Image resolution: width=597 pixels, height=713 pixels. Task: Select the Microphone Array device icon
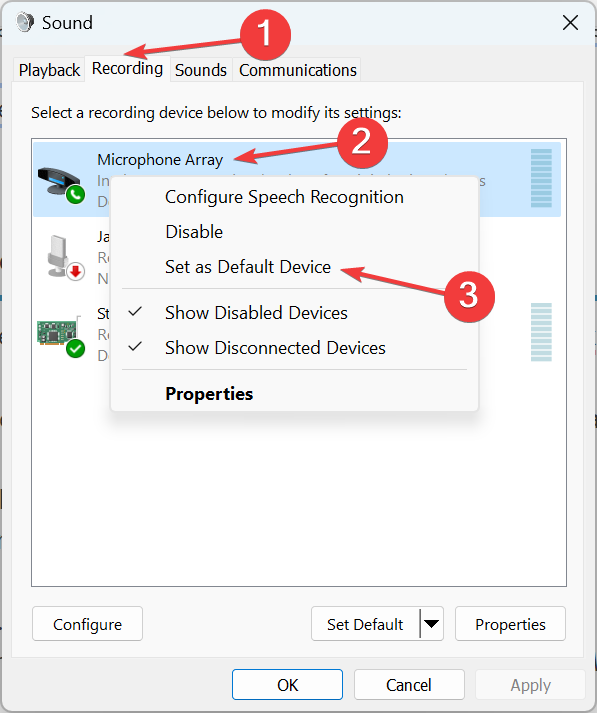pyautogui.click(x=59, y=181)
